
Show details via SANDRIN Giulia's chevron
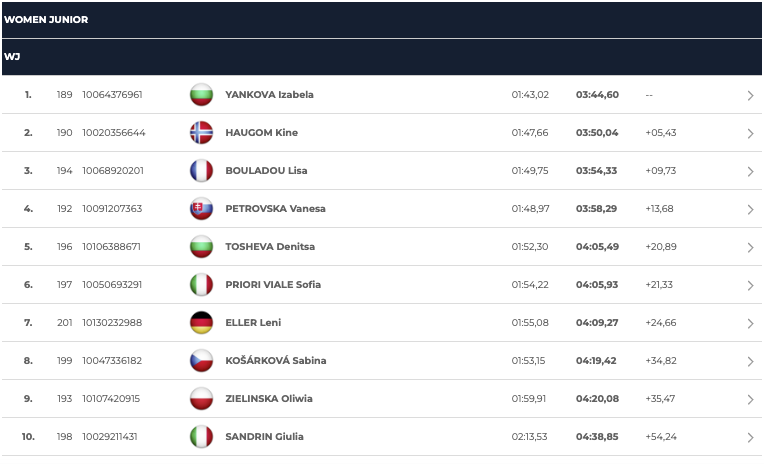click(750, 438)
